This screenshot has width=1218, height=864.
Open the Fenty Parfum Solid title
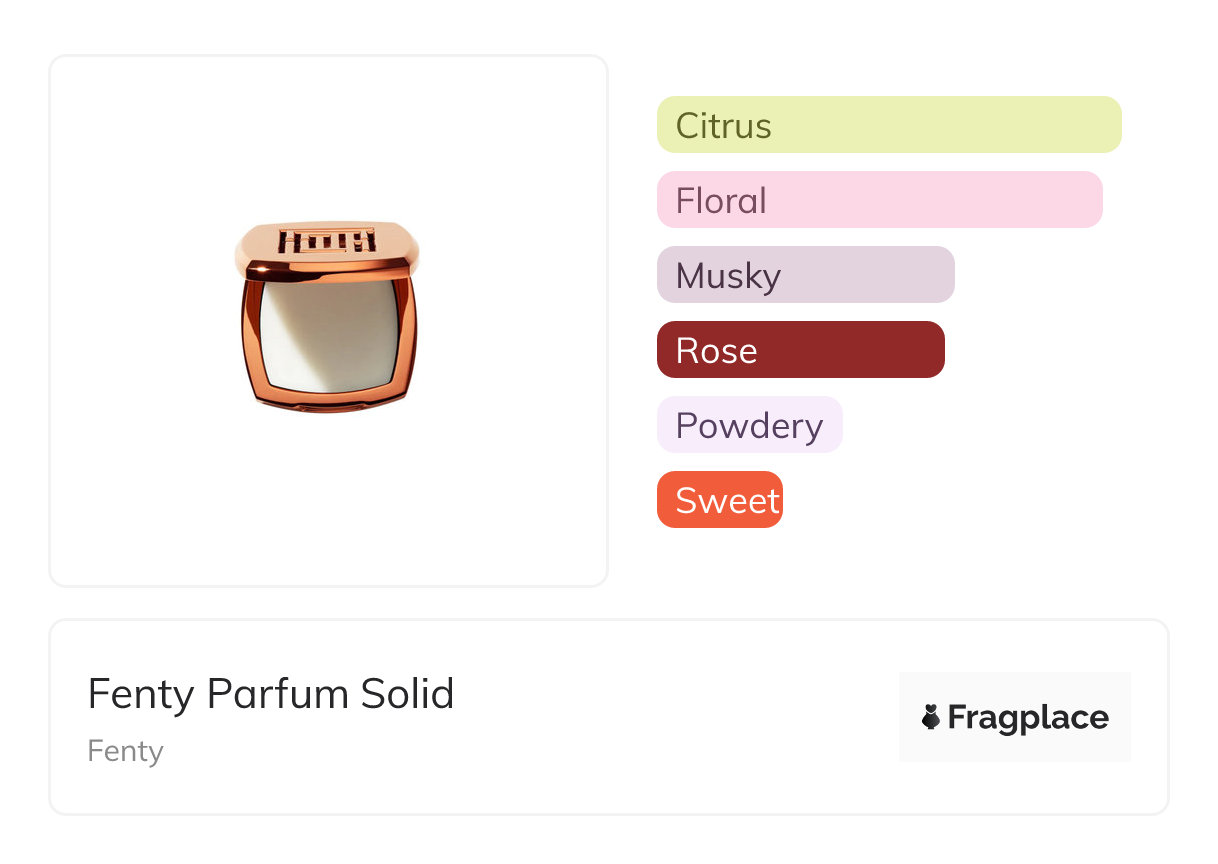(x=271, y=694)
